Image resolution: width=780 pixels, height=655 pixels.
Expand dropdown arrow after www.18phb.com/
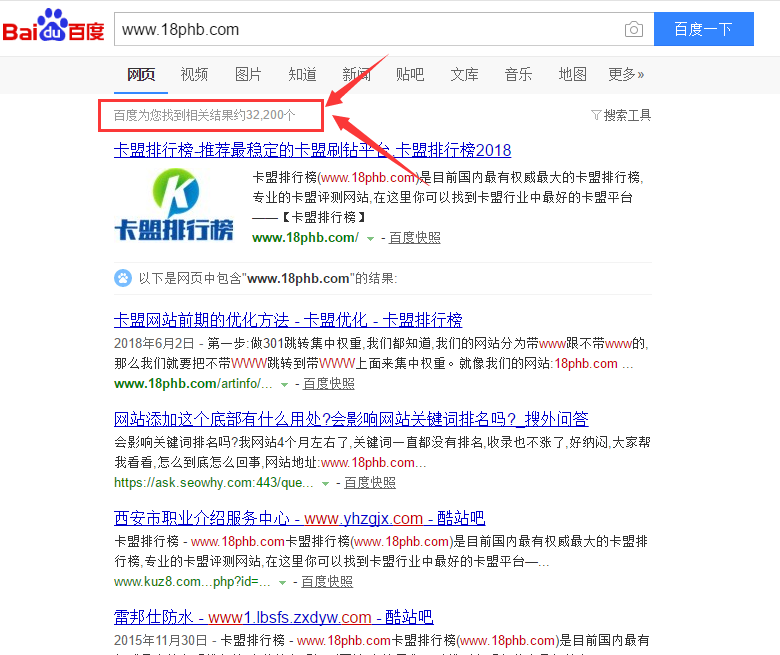click(370, 239)
